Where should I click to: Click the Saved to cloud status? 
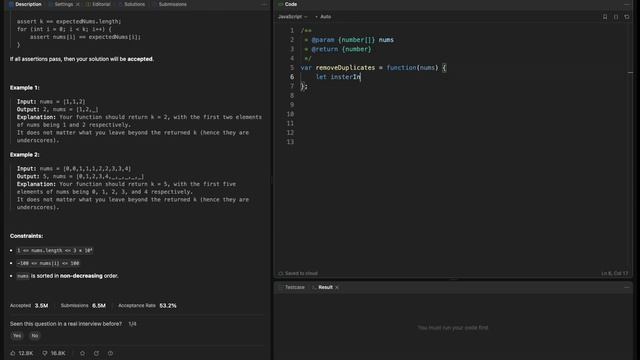(298, 273)
